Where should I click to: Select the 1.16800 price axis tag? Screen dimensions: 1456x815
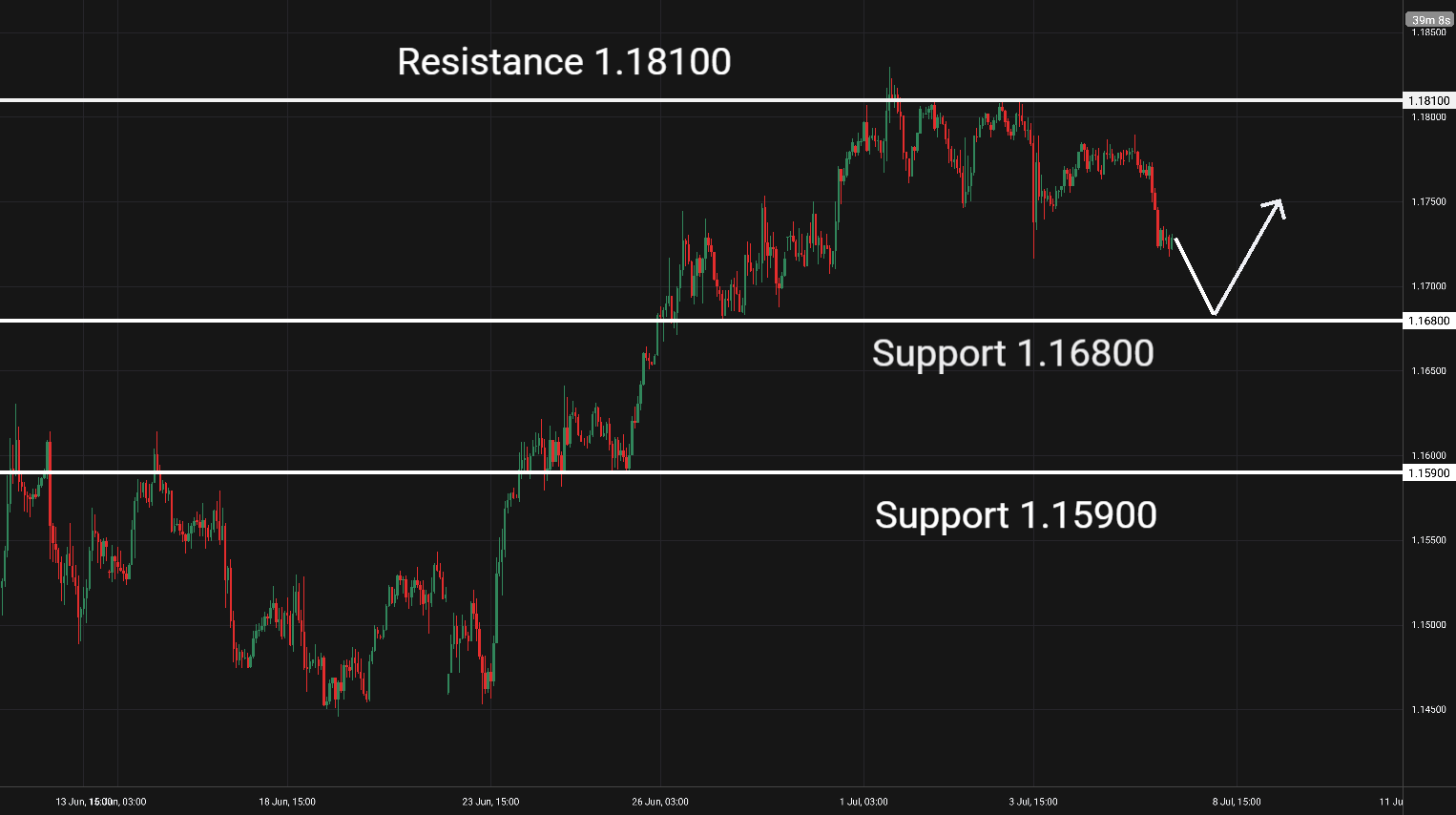1429,321
